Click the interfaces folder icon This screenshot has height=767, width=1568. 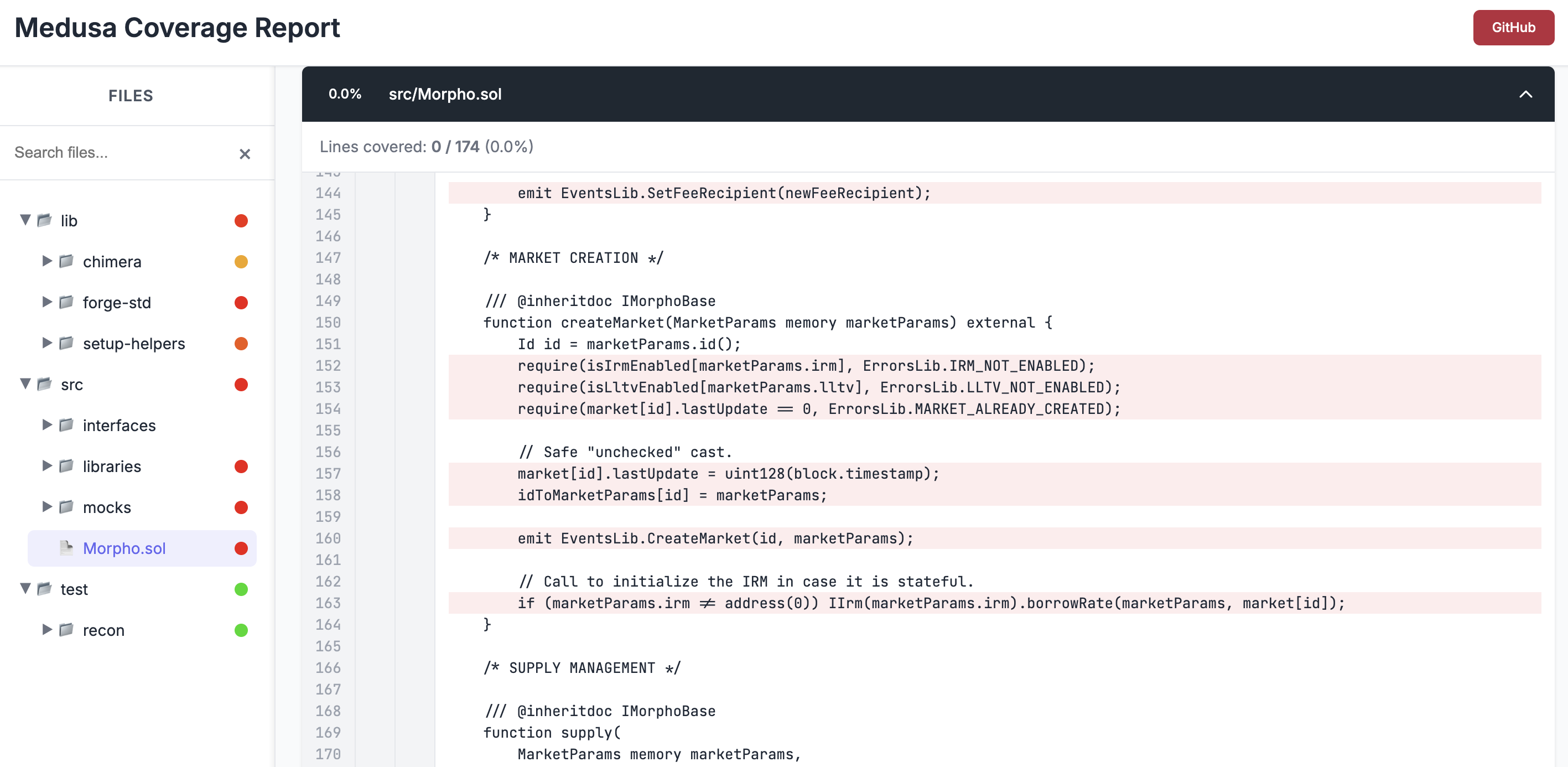66,425
